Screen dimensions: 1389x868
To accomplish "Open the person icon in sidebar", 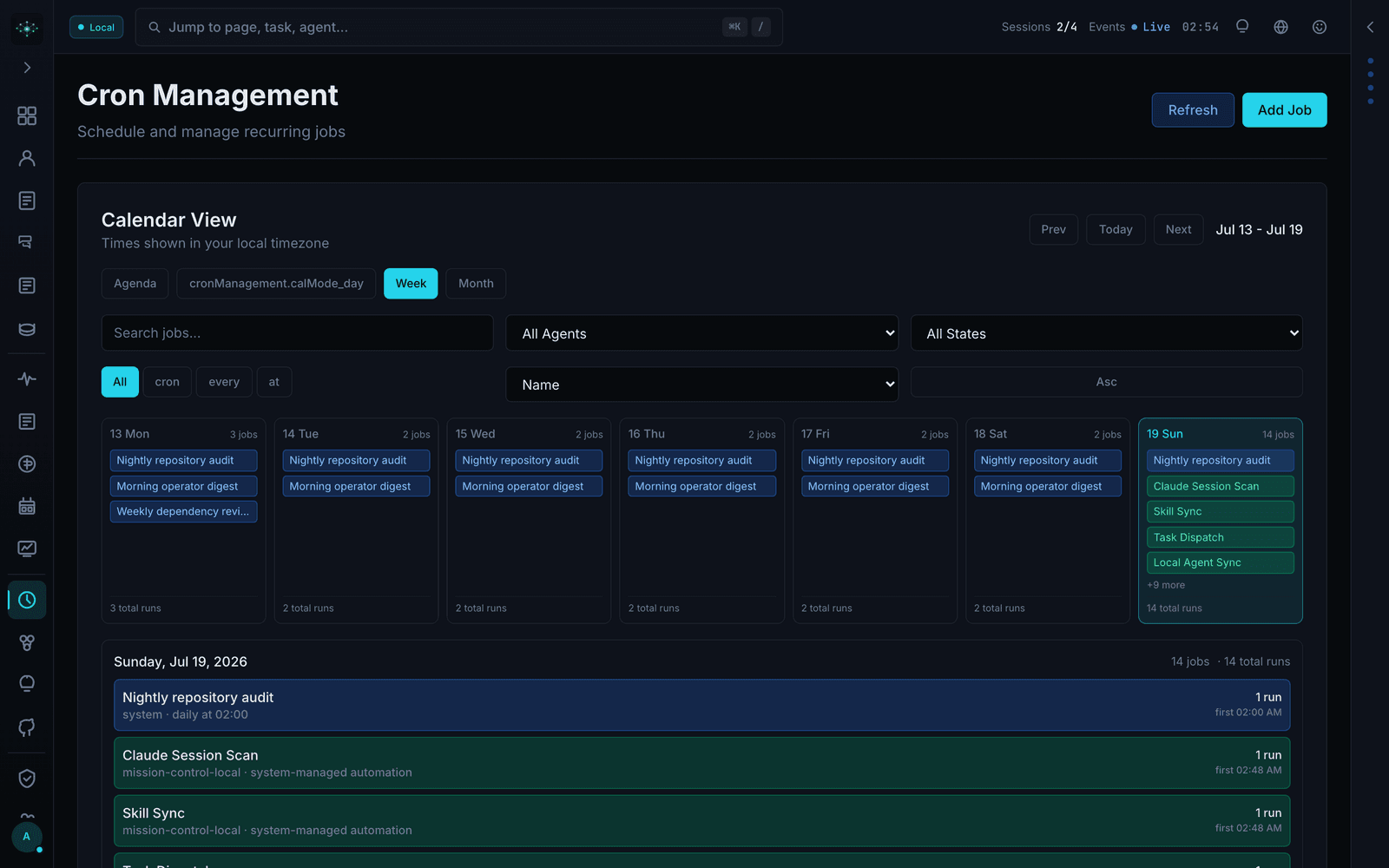I will pyautogui.click(x=27, y=158).
